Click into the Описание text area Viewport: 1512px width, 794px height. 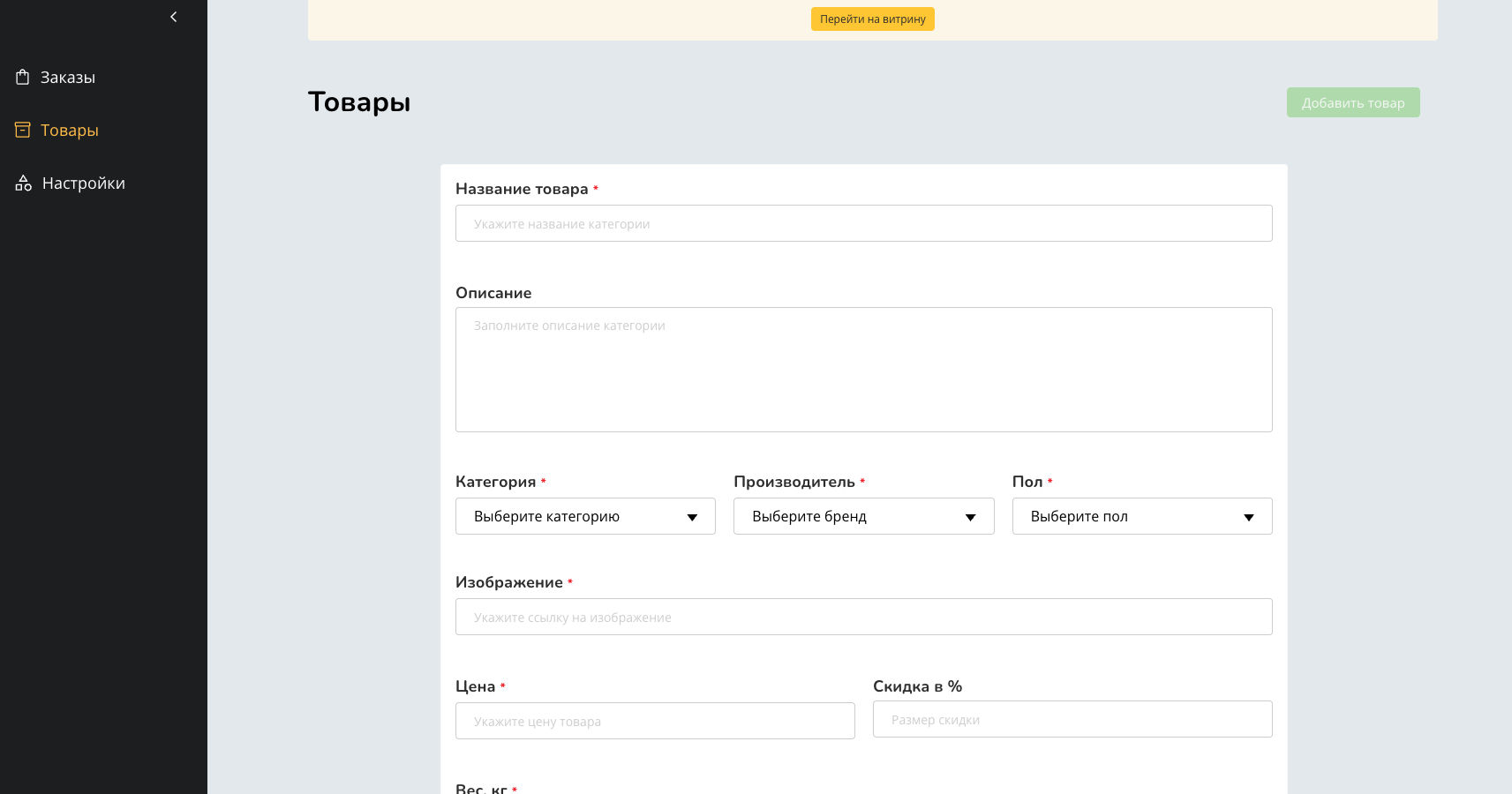pyautogui.click(x=863, y=369)
